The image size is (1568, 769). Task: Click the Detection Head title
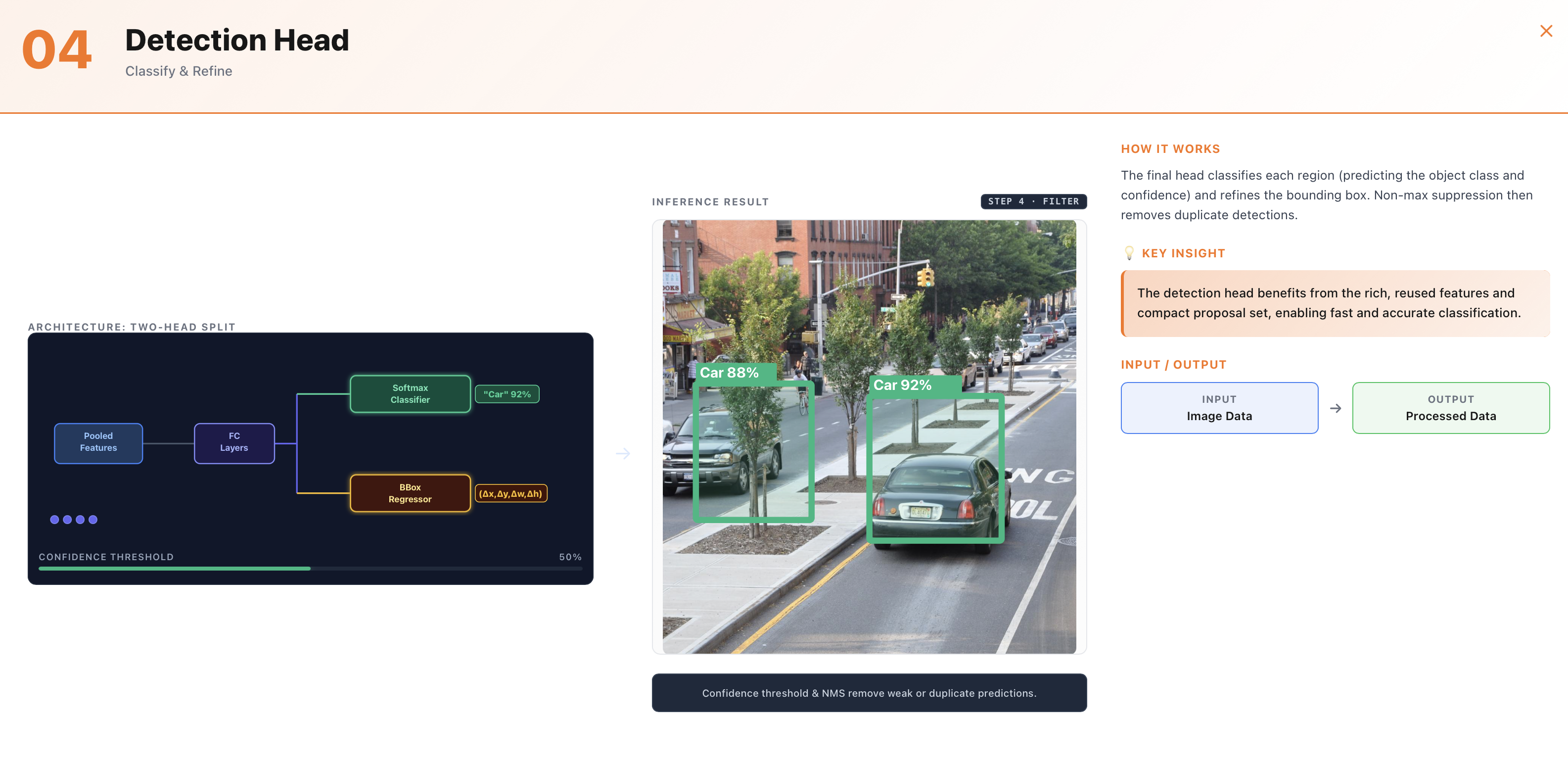237,40
